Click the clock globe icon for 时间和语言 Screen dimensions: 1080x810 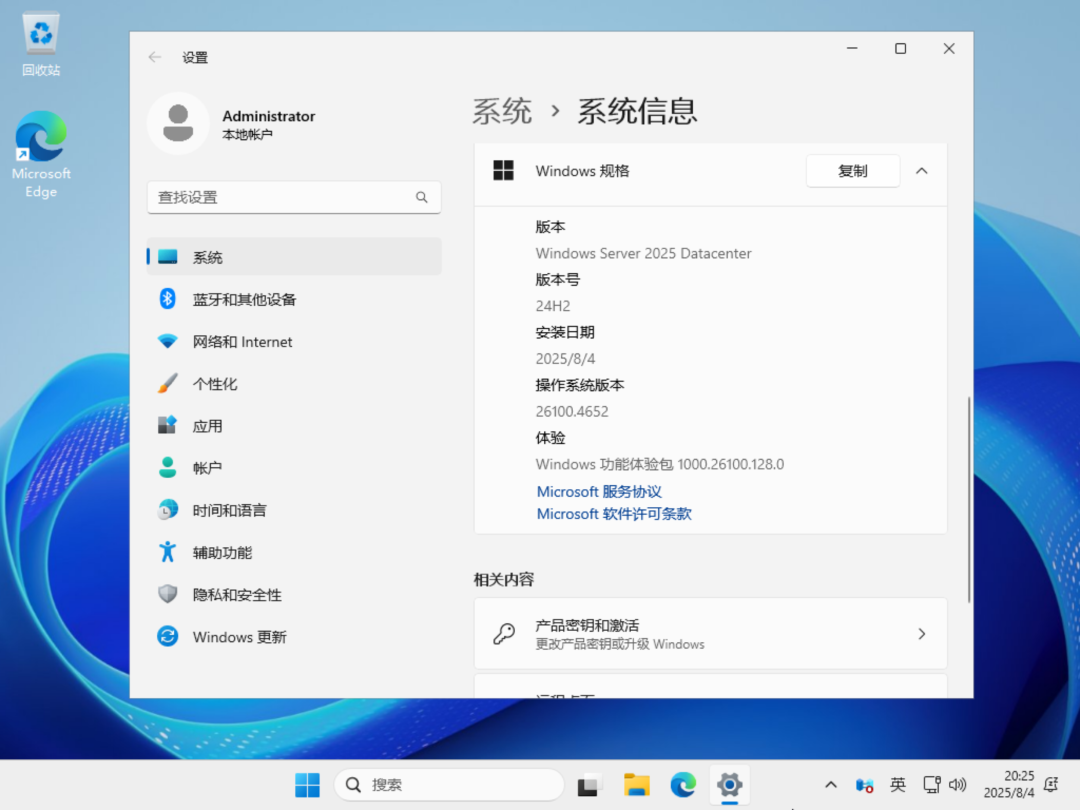tap(167, 510)
